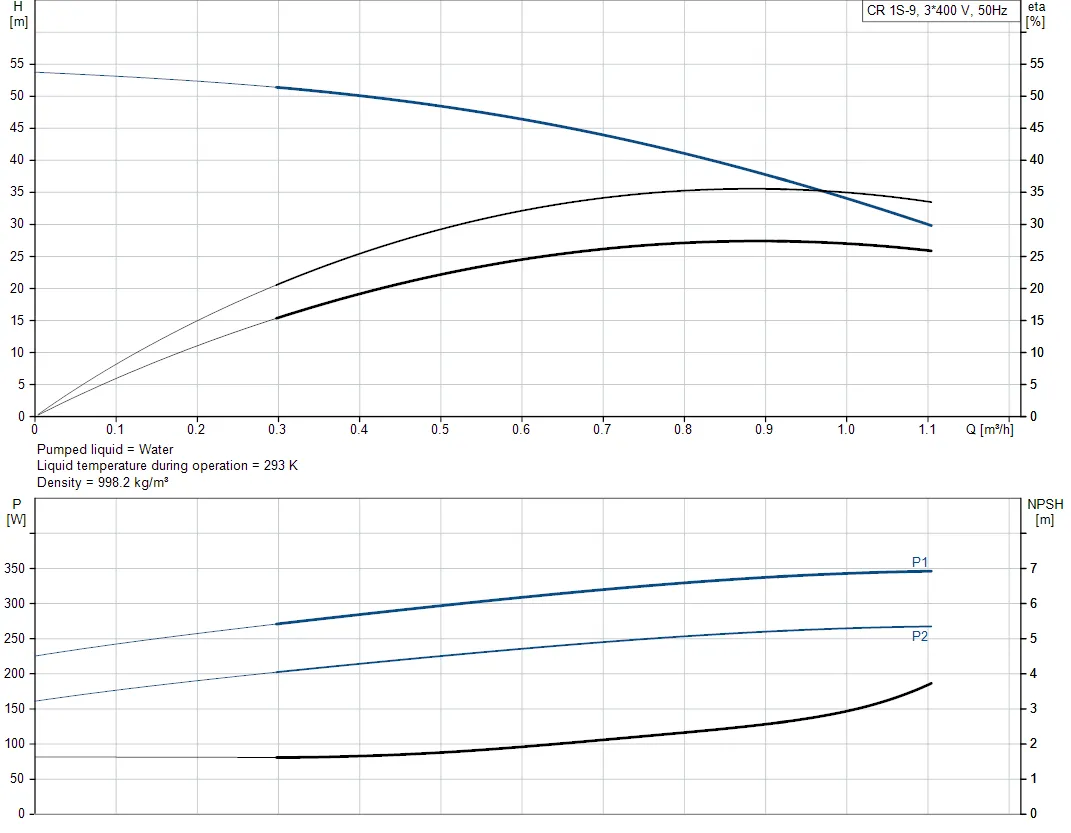This screenshot has width=1071, height=833.
Task: Click the 1.1 tick on the flow axis
Action: [x=926, y=429]
